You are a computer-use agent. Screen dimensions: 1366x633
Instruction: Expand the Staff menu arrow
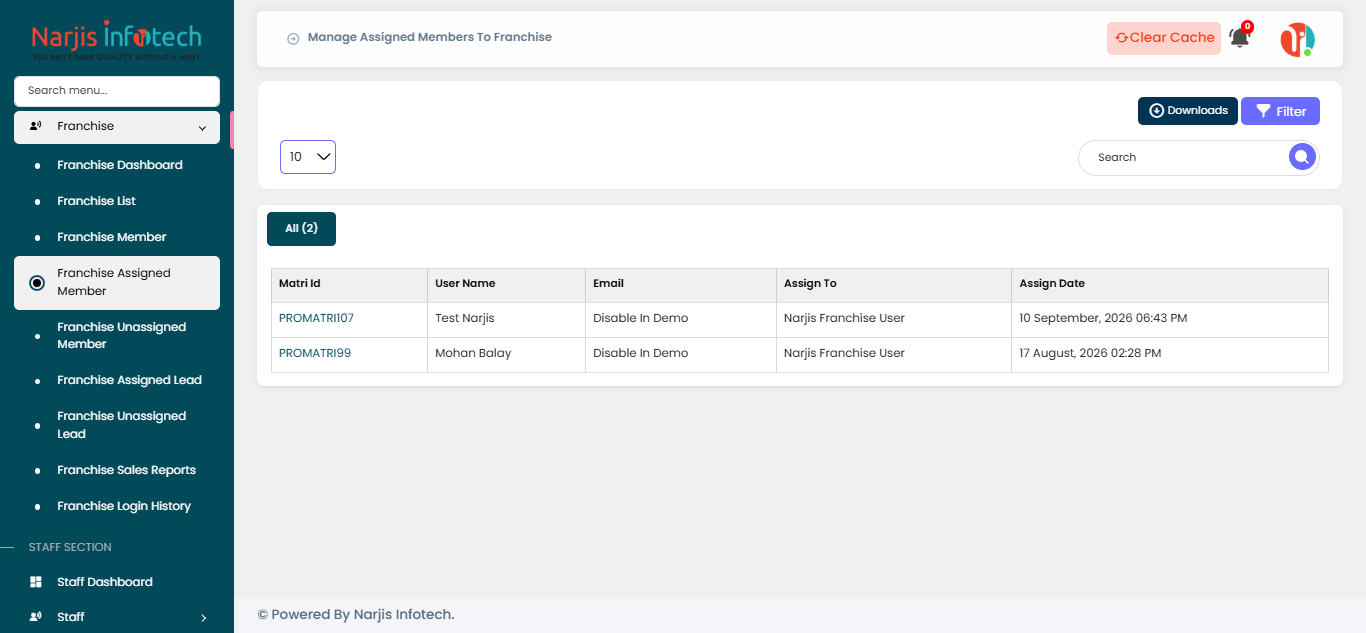coord(203,618)
